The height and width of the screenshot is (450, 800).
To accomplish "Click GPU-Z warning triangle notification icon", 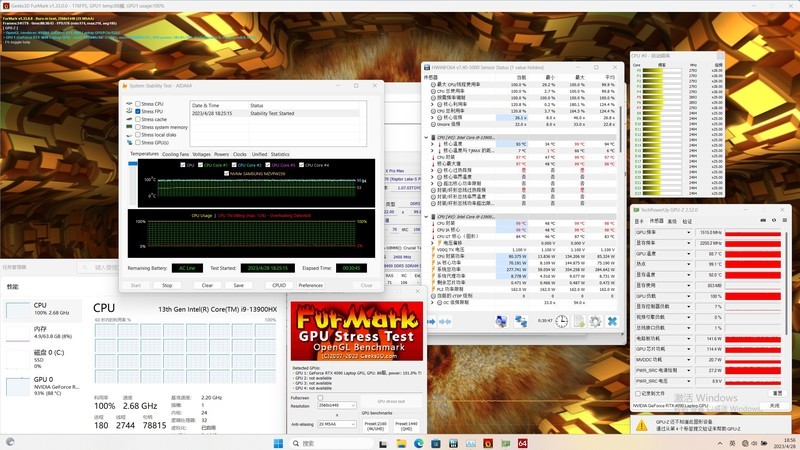I will coord(642,425).
